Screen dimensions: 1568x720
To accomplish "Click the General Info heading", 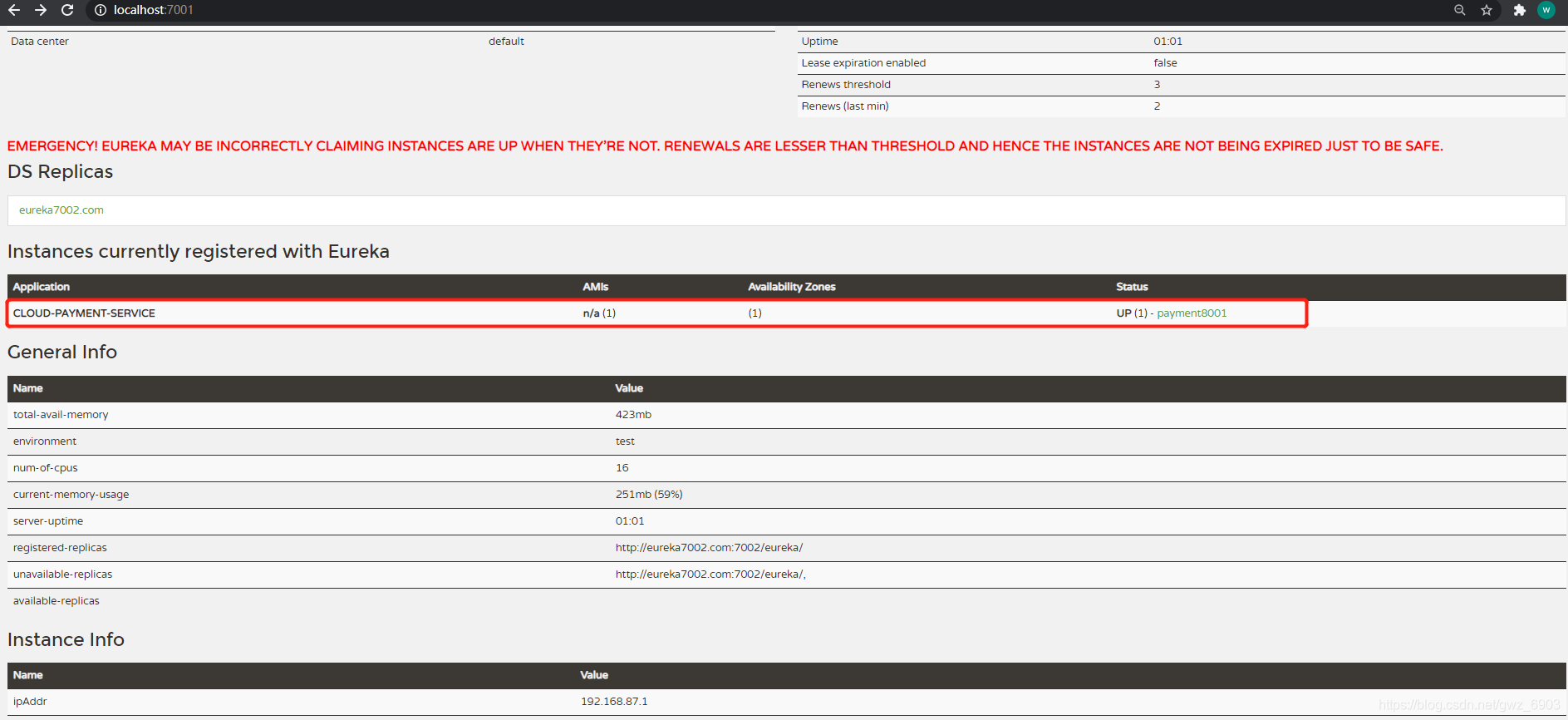I will click(x=62, y=352).
